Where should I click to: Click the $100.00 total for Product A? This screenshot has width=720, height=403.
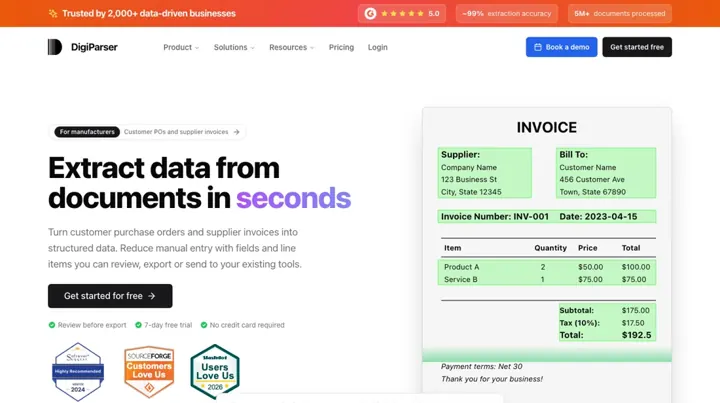(x=636, y=267)
